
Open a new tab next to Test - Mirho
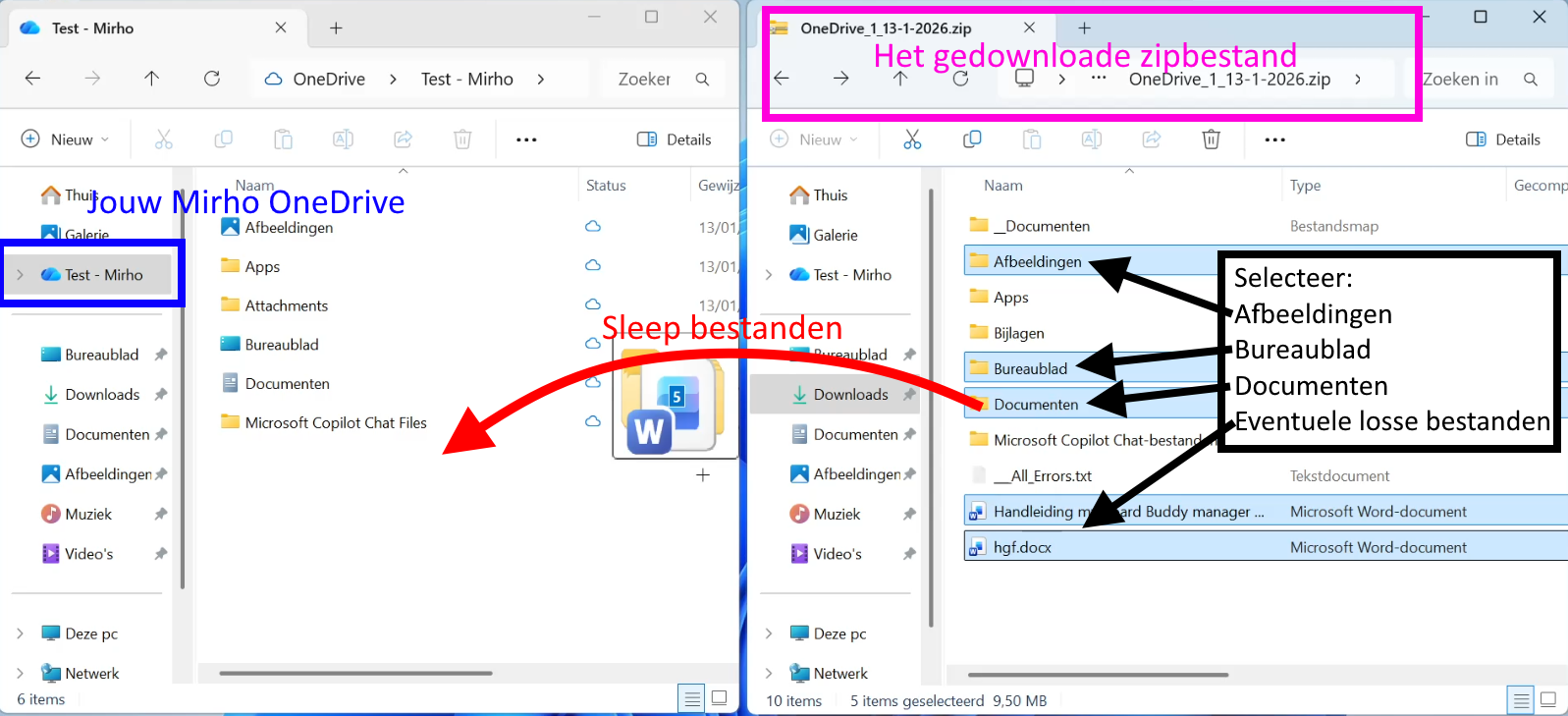[336, 28]
